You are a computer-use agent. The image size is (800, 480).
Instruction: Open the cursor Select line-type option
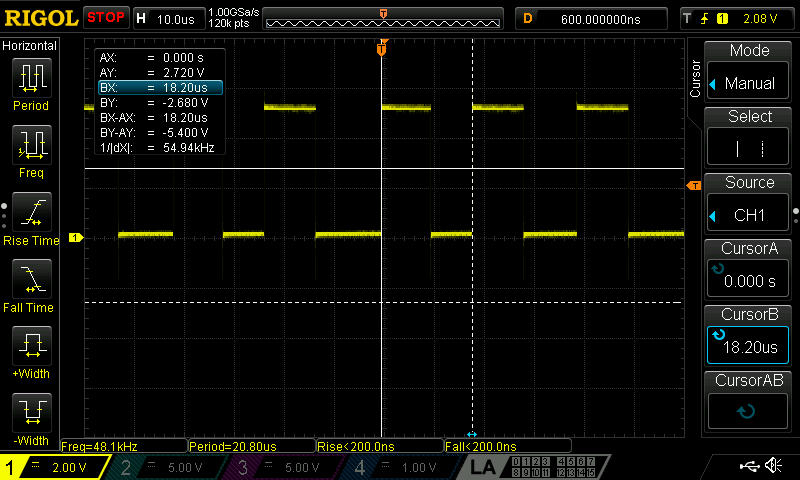[x=747, y=137]
